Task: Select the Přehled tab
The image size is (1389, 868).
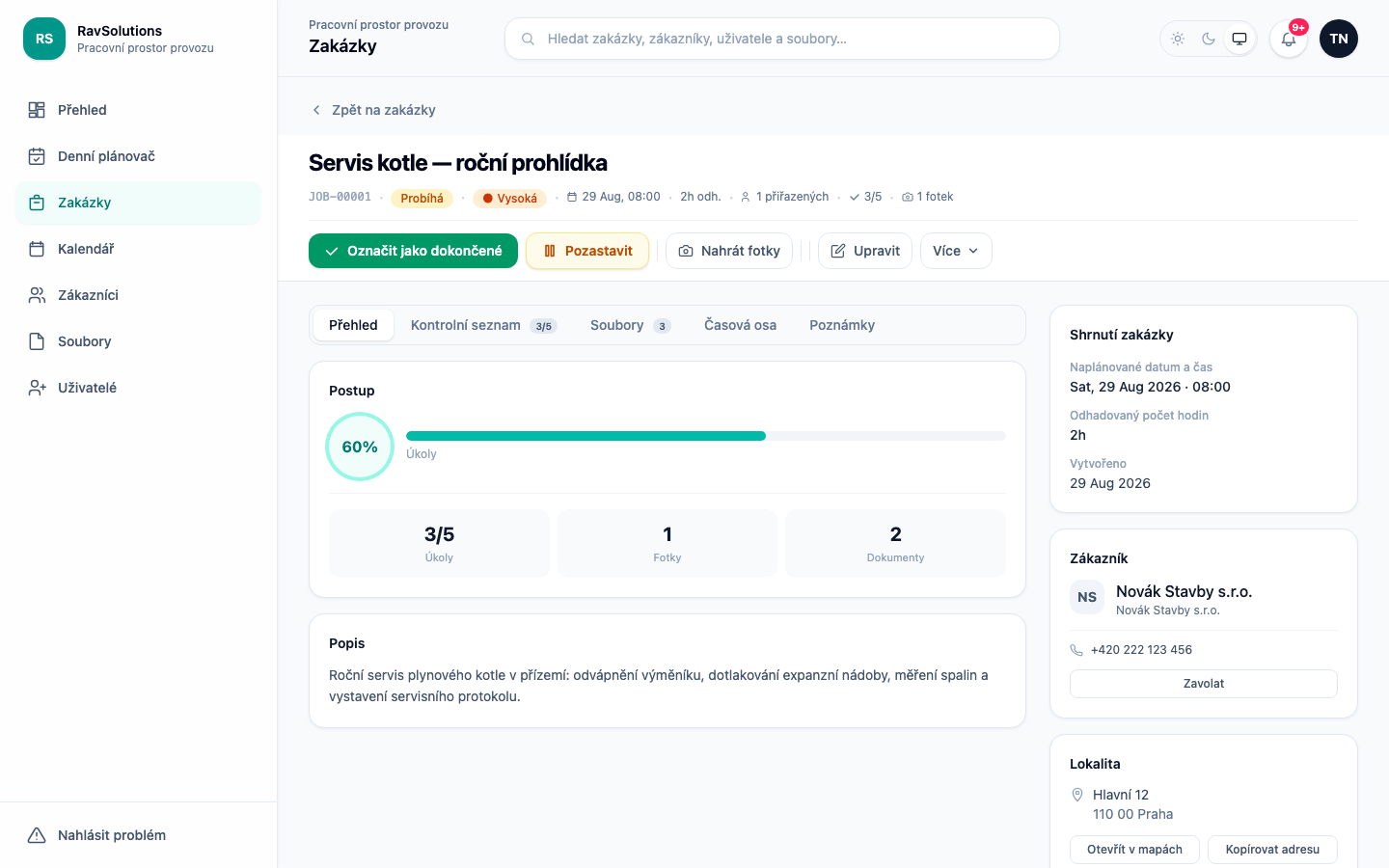Action: [353, 325]
